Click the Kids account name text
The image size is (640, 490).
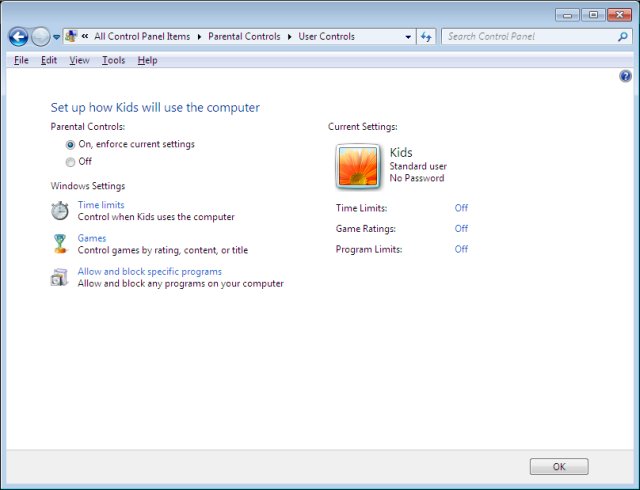point(401,152)
